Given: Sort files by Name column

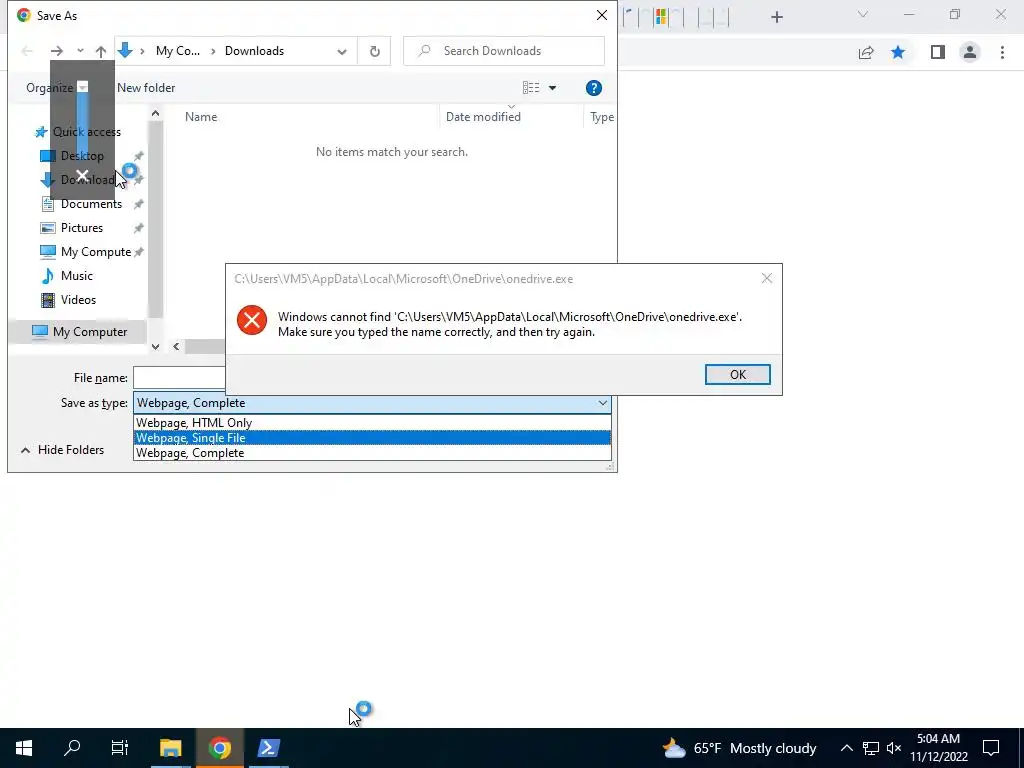Looking at the screenshot, I should 200,117.
